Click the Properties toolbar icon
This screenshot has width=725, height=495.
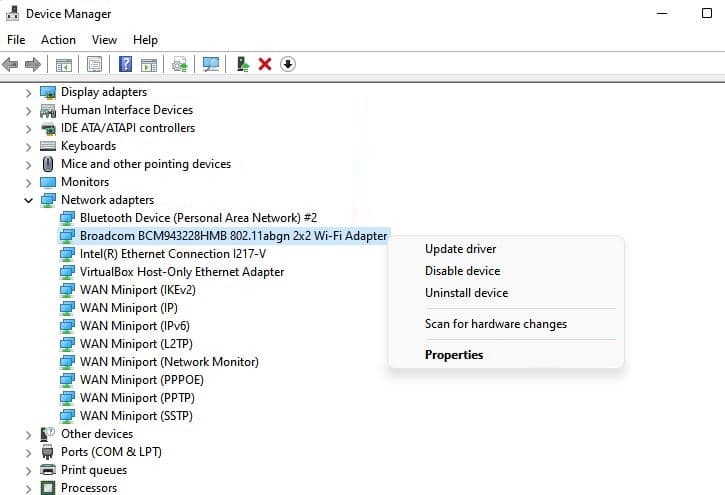click(95, 64)
